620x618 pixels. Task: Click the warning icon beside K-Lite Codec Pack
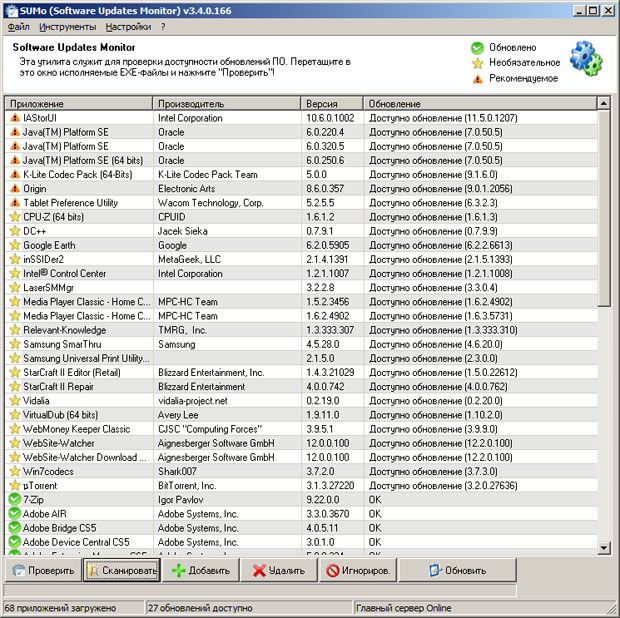[x=15, y=174]
